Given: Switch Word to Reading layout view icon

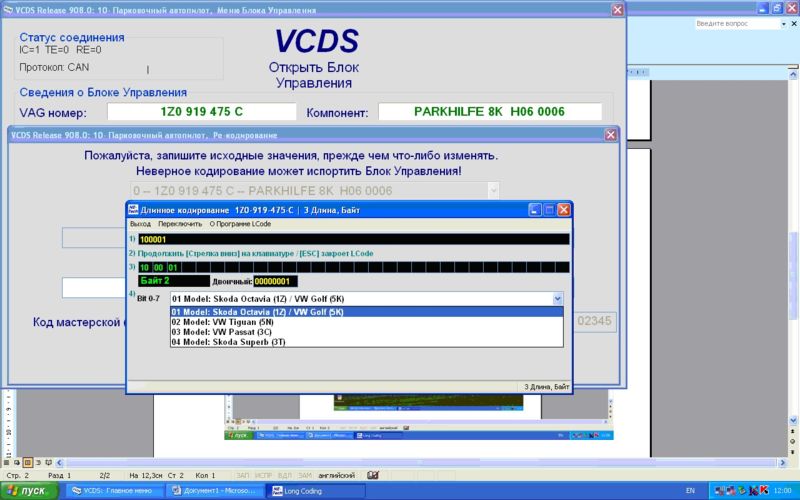Looking at the screenshot, I should tap(48, 463).
